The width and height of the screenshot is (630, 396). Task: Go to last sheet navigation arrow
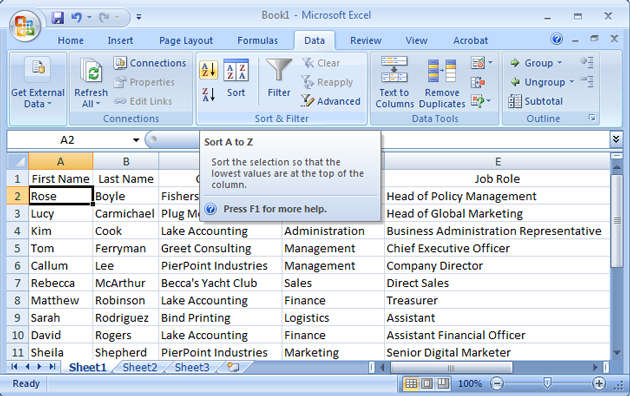[52, 367]
